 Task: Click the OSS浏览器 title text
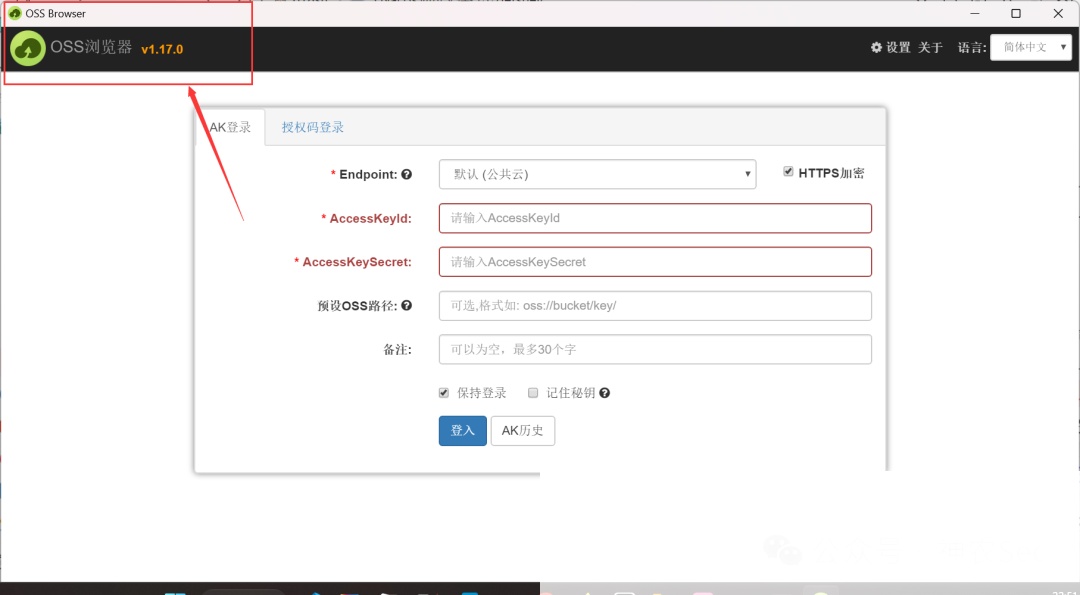(x=91, y=47)
